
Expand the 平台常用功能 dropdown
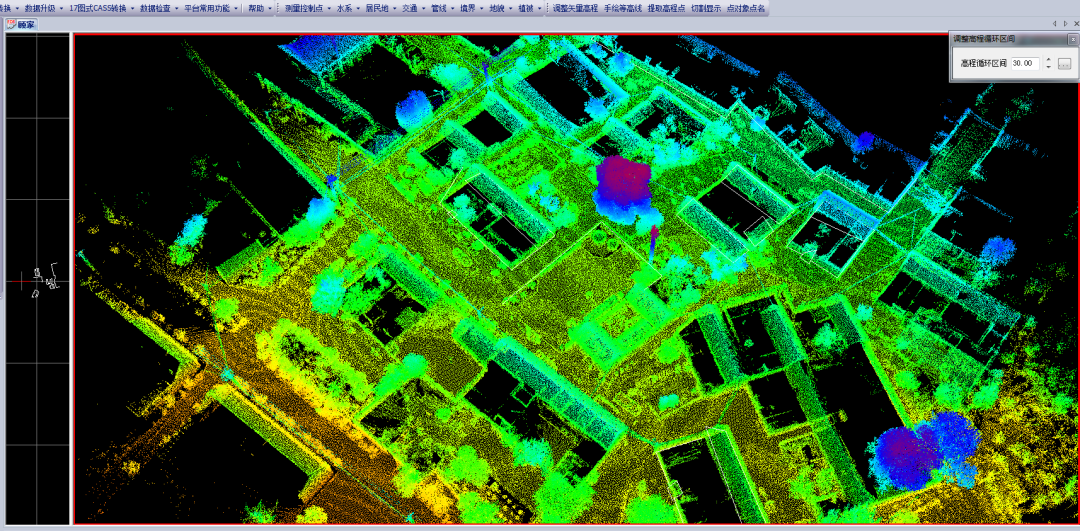[211, 8]
